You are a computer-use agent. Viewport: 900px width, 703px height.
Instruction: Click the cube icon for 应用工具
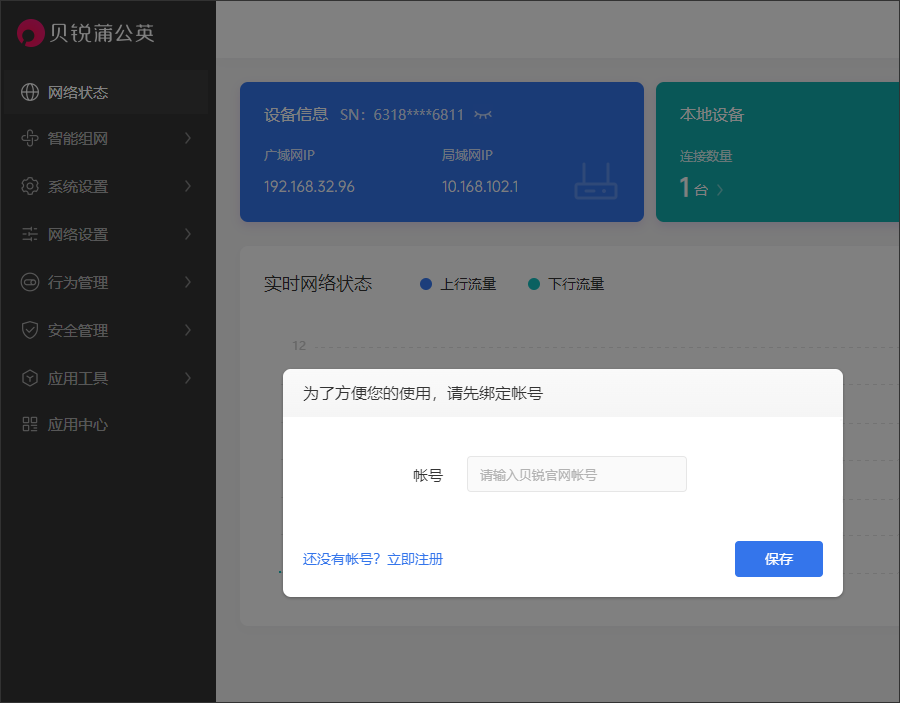click(x=30, y=378)
